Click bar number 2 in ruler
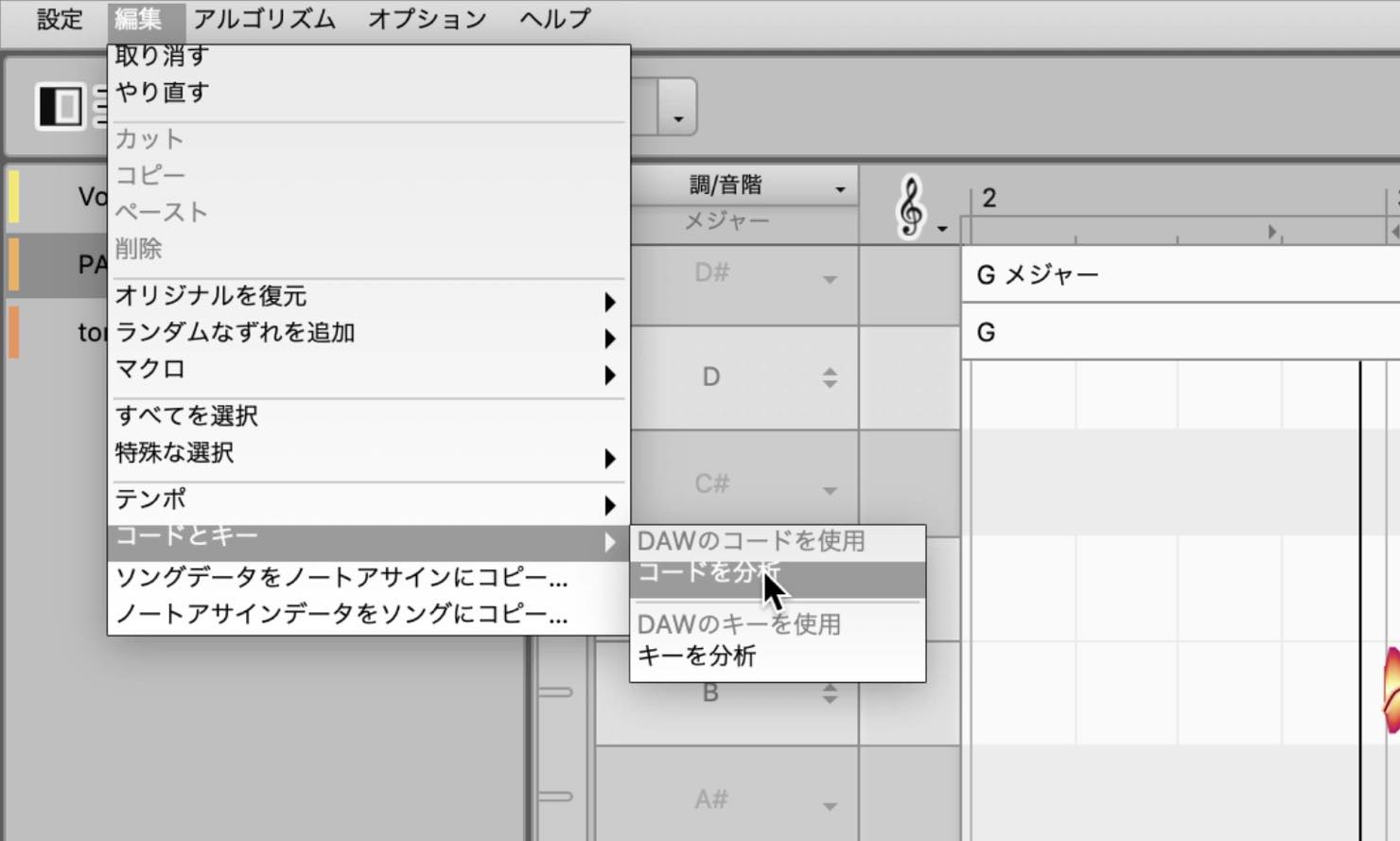 click(989, 199)
